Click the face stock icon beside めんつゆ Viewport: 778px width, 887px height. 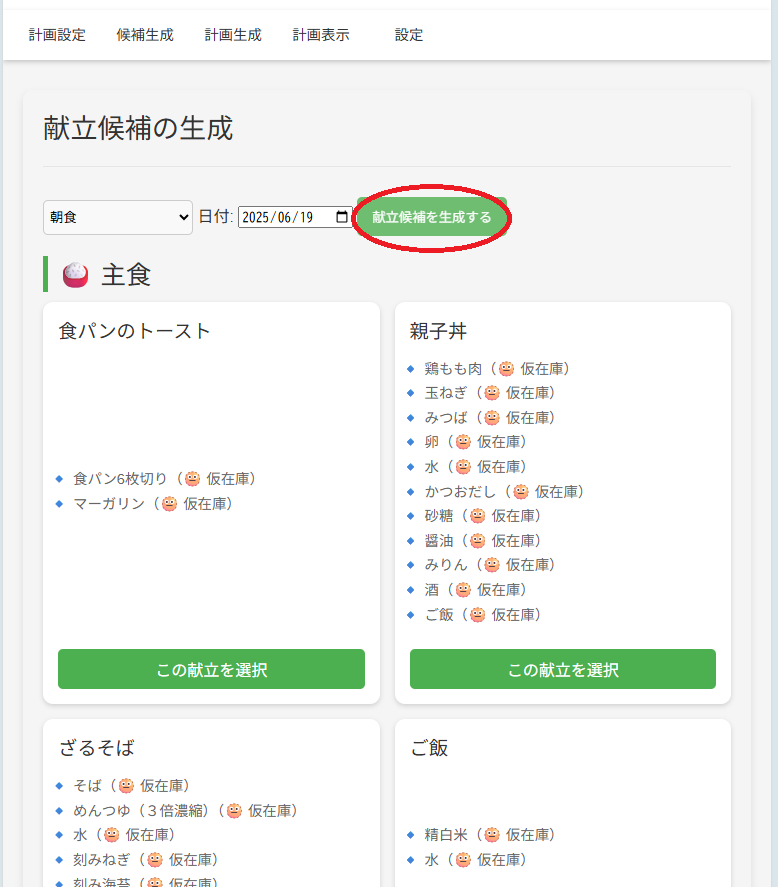coord(234,811)
